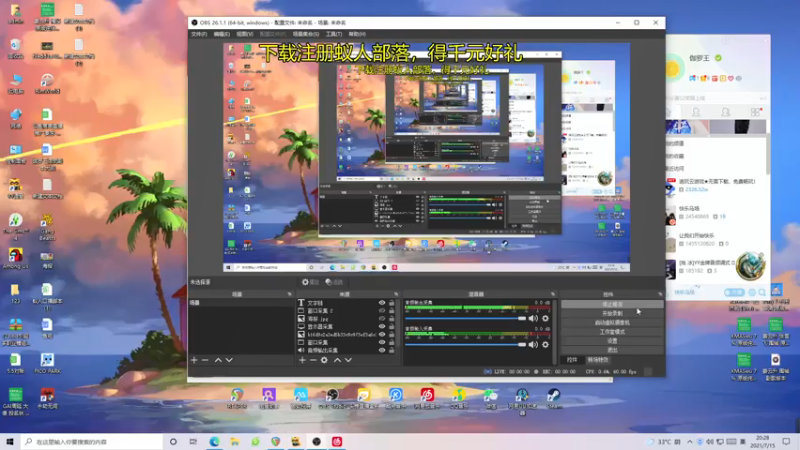
Task: Move scene down in Scenes panel
Action: coord(229,360)
